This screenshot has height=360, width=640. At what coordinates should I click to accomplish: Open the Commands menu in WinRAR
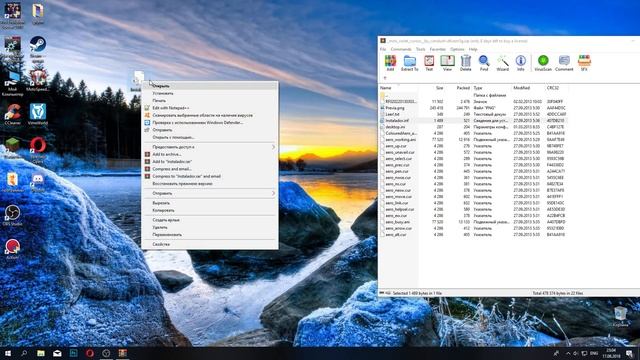tap(401, 49)
